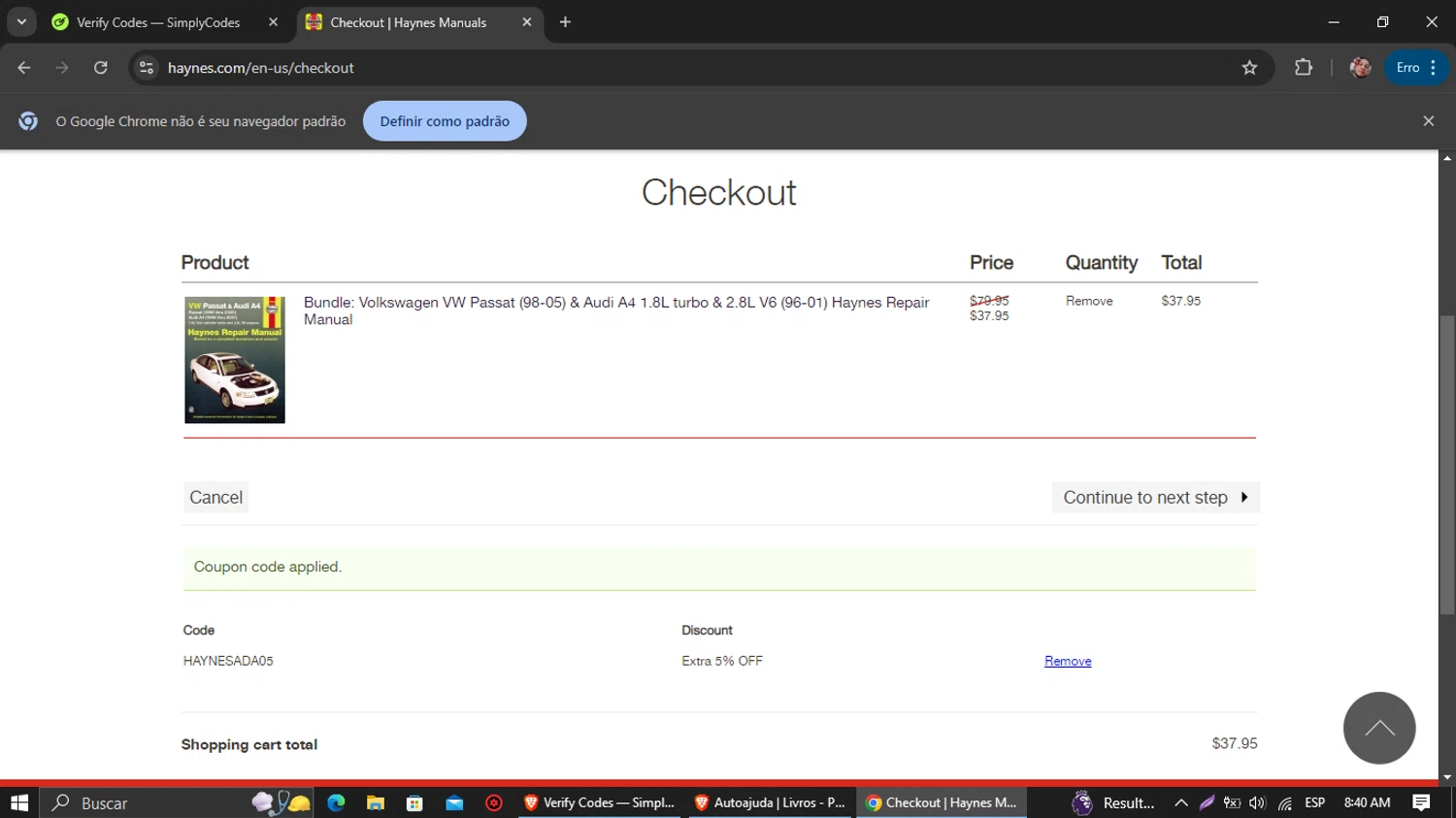Close the Verify Codes — SimplyCodes tab
The width and height of the screenshot is (1456, 818).
point(273,22)
